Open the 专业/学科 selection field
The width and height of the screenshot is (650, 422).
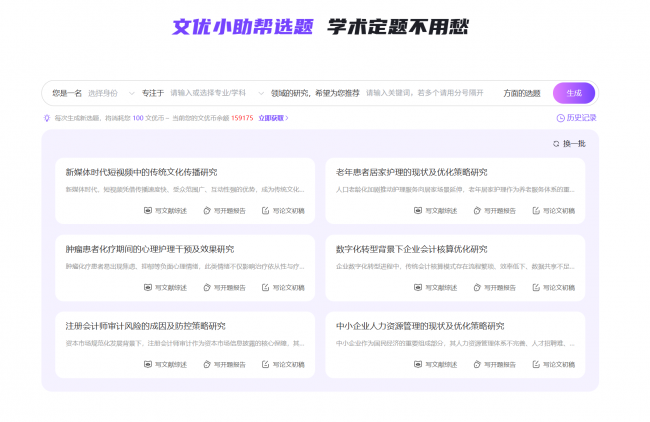[217, 93]
